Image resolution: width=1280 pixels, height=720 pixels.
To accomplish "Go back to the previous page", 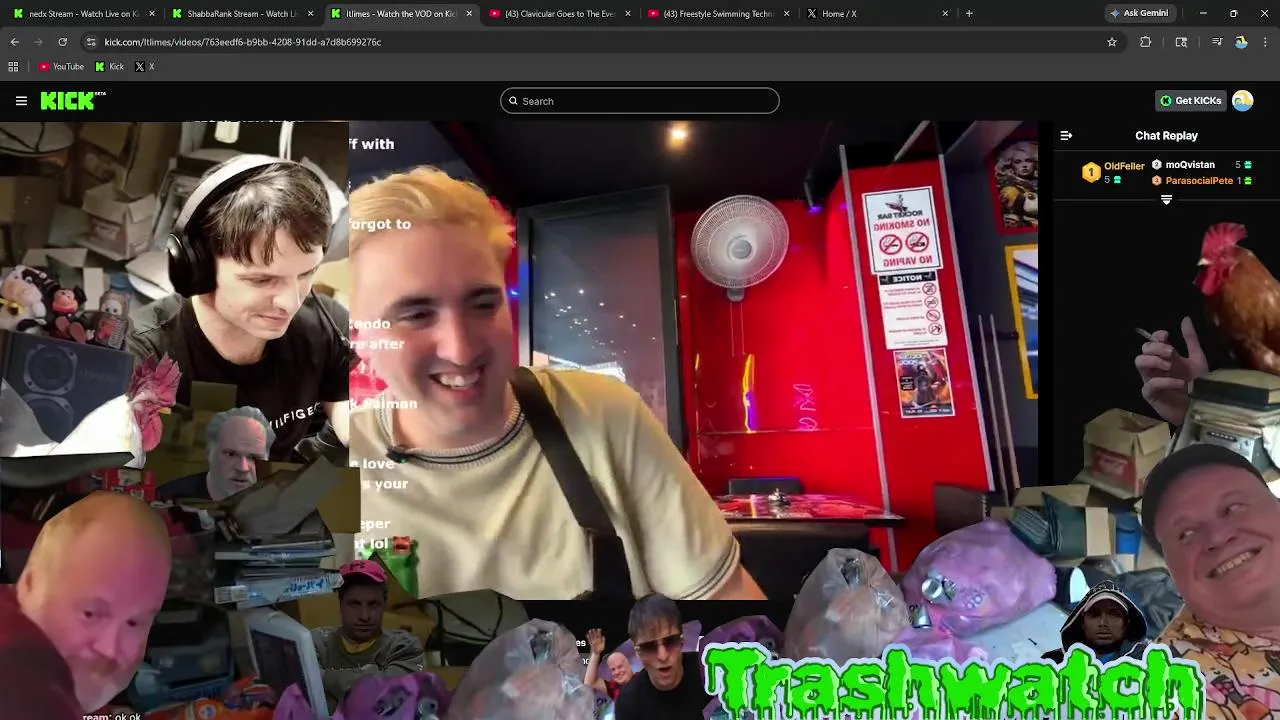I will tap(15, 42).
